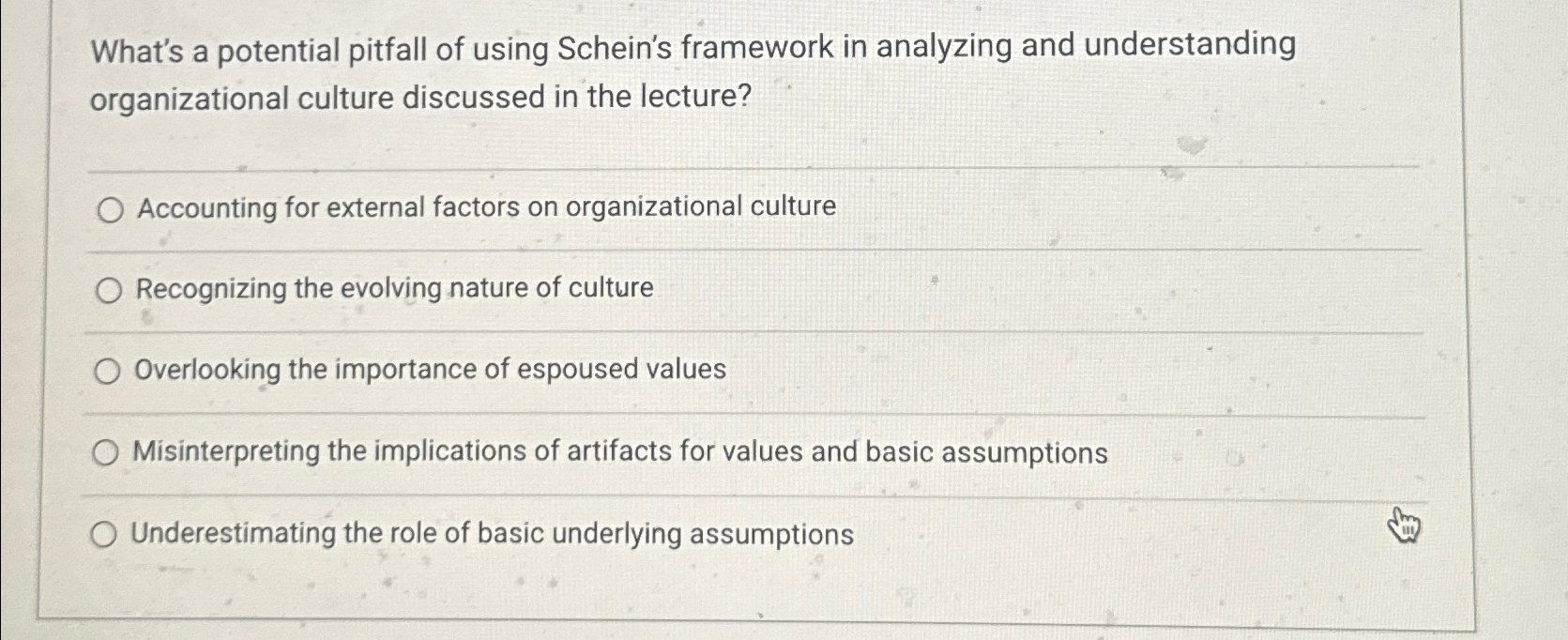Click the answer text about "basic underlying assumptions"

pyautogui.click(x=492, y=533)
